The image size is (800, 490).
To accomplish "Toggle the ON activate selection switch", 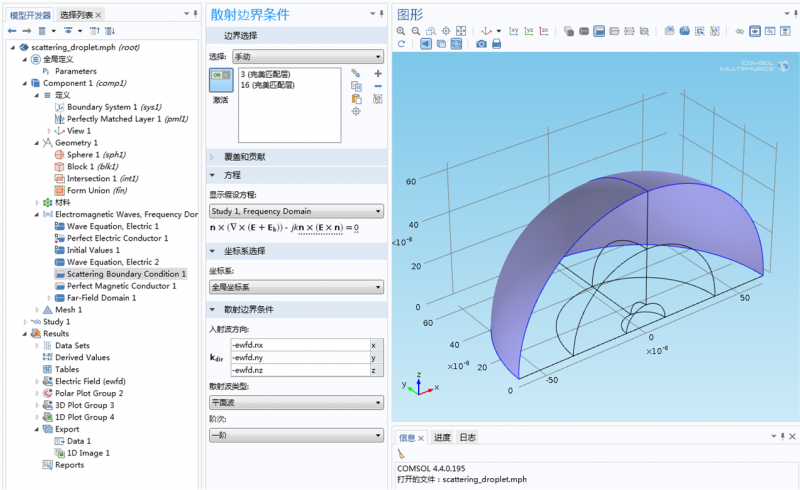I will pos(221,80).
